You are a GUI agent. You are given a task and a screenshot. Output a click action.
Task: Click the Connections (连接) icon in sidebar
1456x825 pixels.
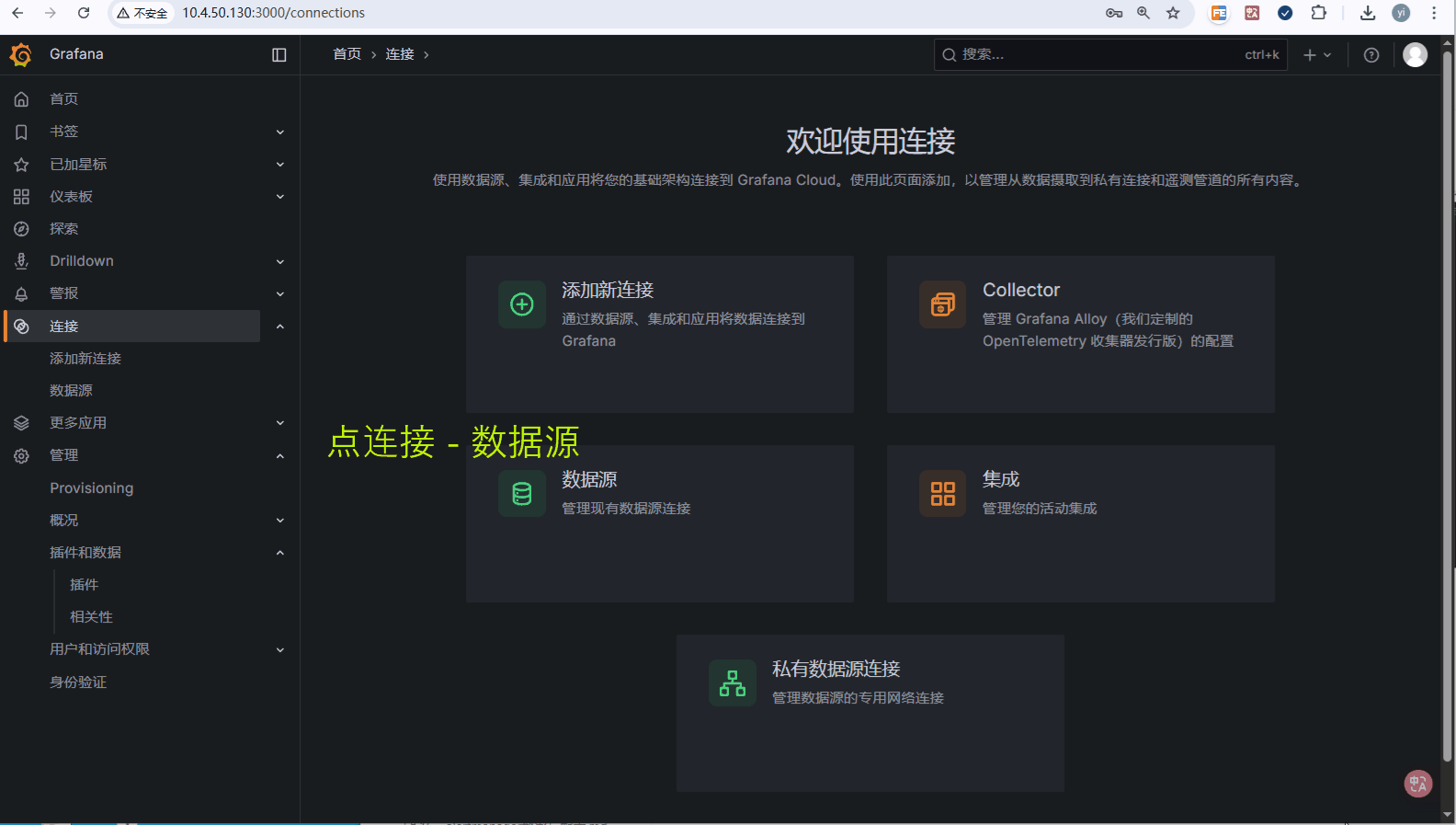(21, 327)
